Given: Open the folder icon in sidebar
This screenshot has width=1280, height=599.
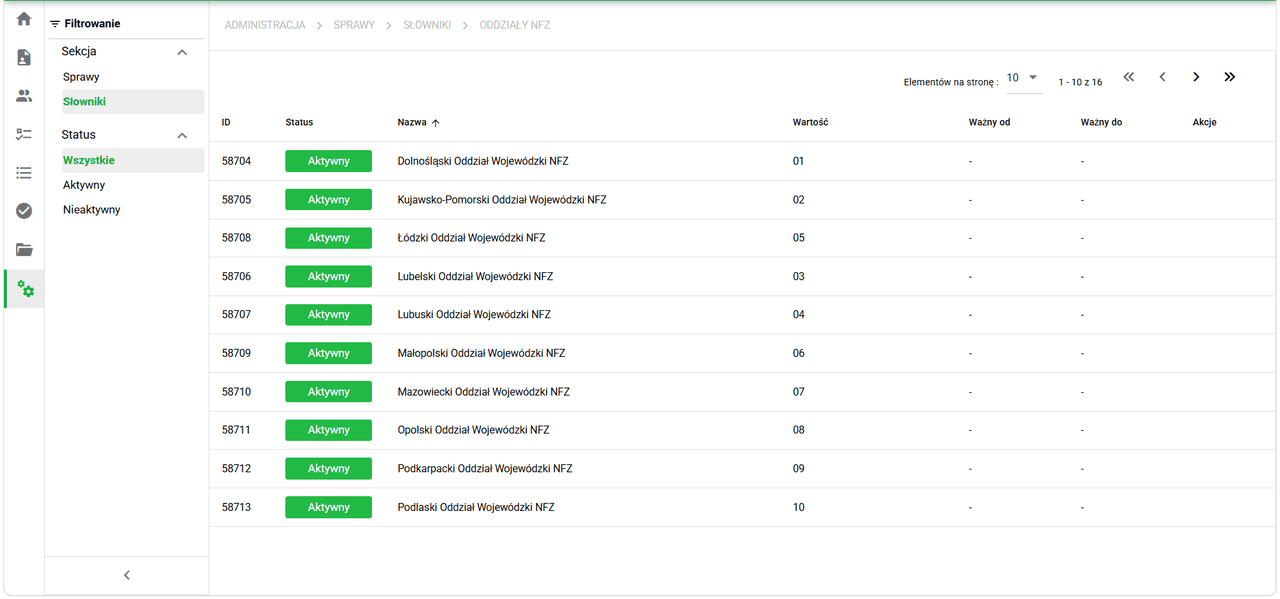Looking at the screenshot, I should click(24, 250).
